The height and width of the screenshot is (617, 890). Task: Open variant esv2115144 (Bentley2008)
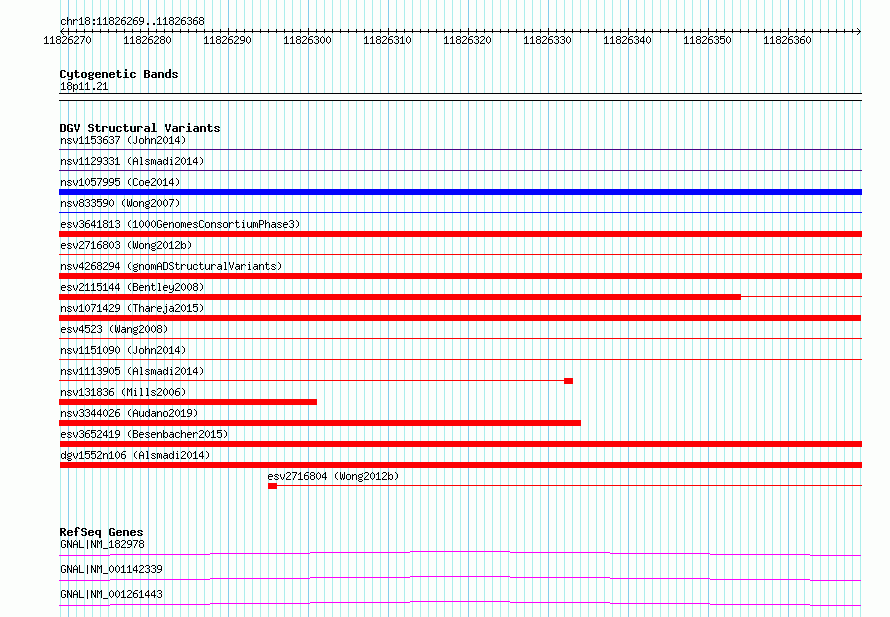[x=132, y=287]
